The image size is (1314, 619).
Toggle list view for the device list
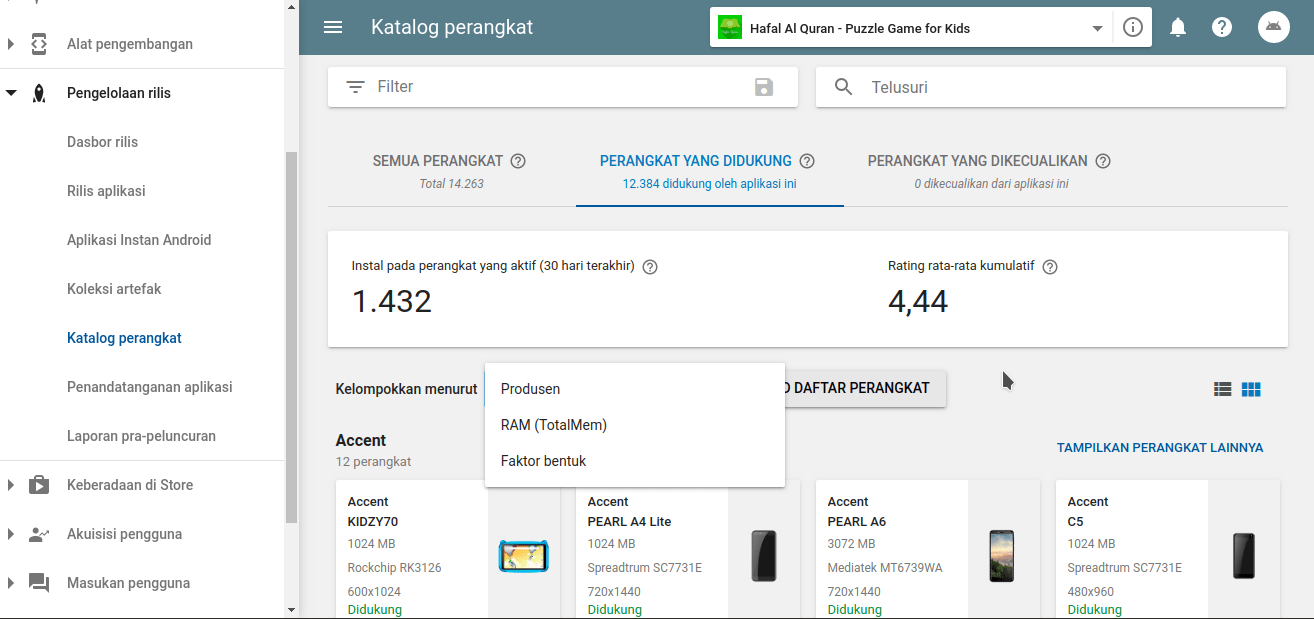[x=1222, y=388]
